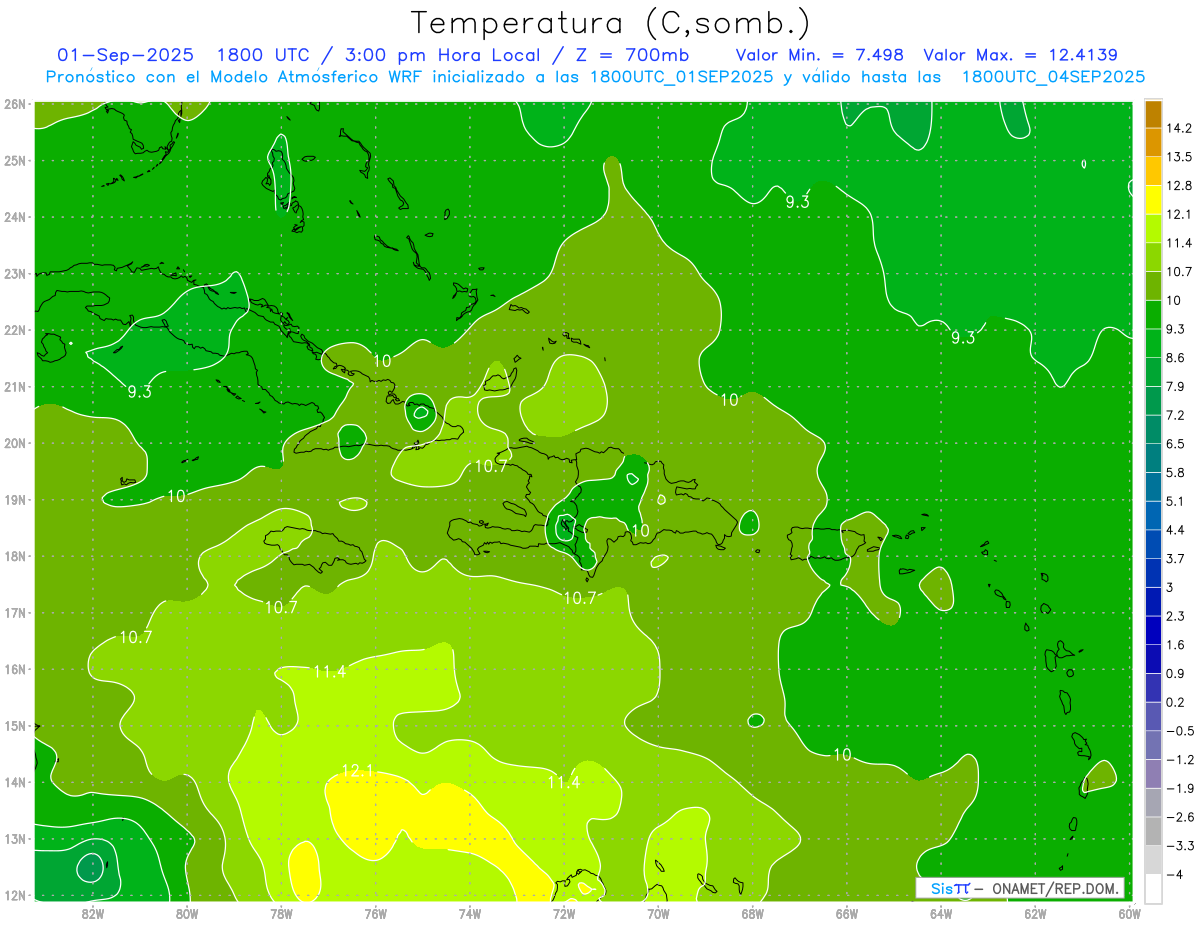Image resolution: width=1200 pixels, height=927 pixels.
Task: Click the 19N latitude axis label
Action: [x=15, y=500]
